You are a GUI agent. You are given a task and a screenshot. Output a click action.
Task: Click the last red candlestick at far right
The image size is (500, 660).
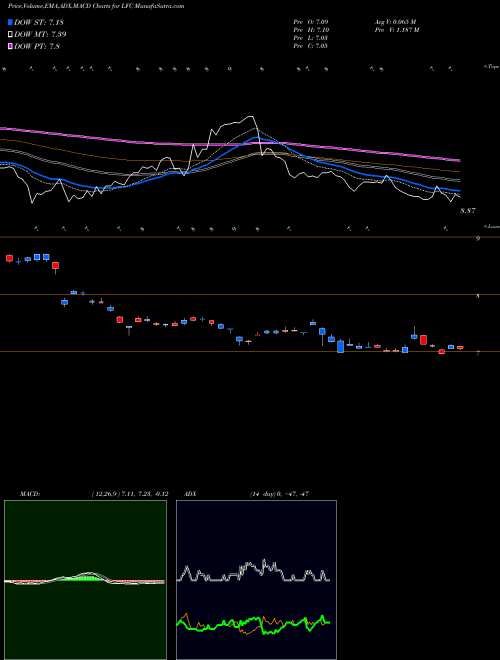point(460,347)
